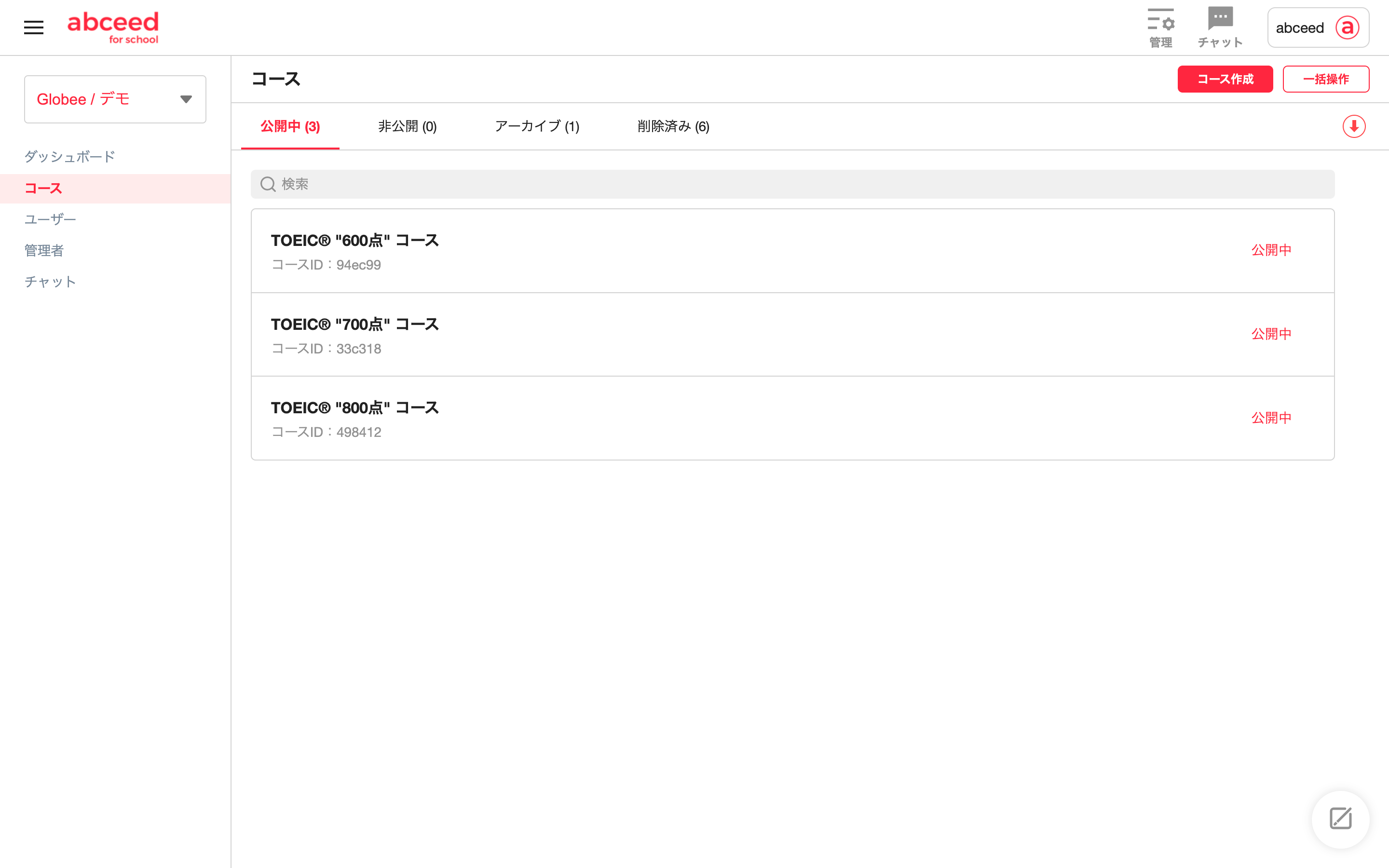This screenshot has width=1389, height=868.
Task: Click the search magnifier icon
Action: pos(268,184)
